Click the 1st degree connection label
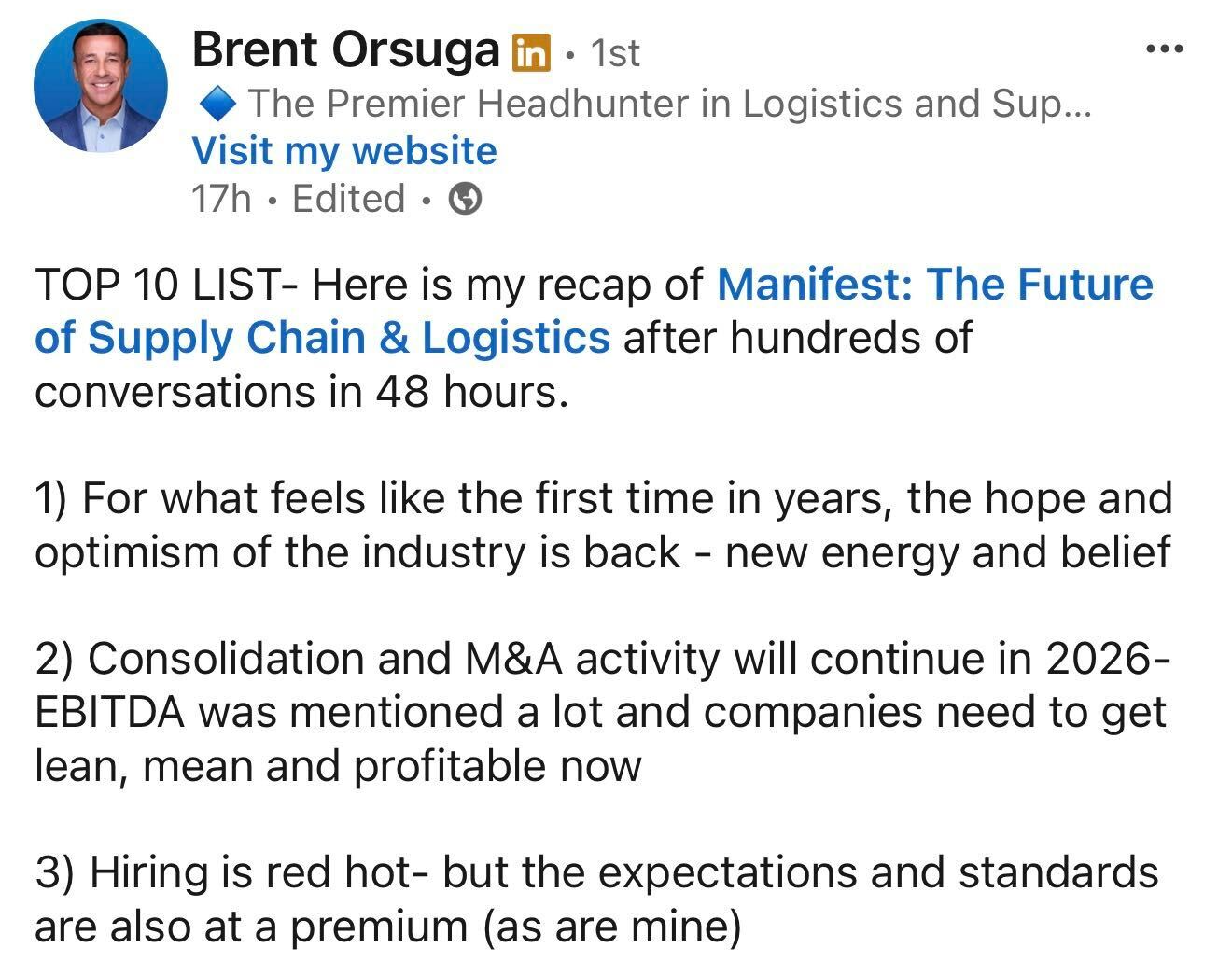1232x976 pixels. (x=615, y=53)
